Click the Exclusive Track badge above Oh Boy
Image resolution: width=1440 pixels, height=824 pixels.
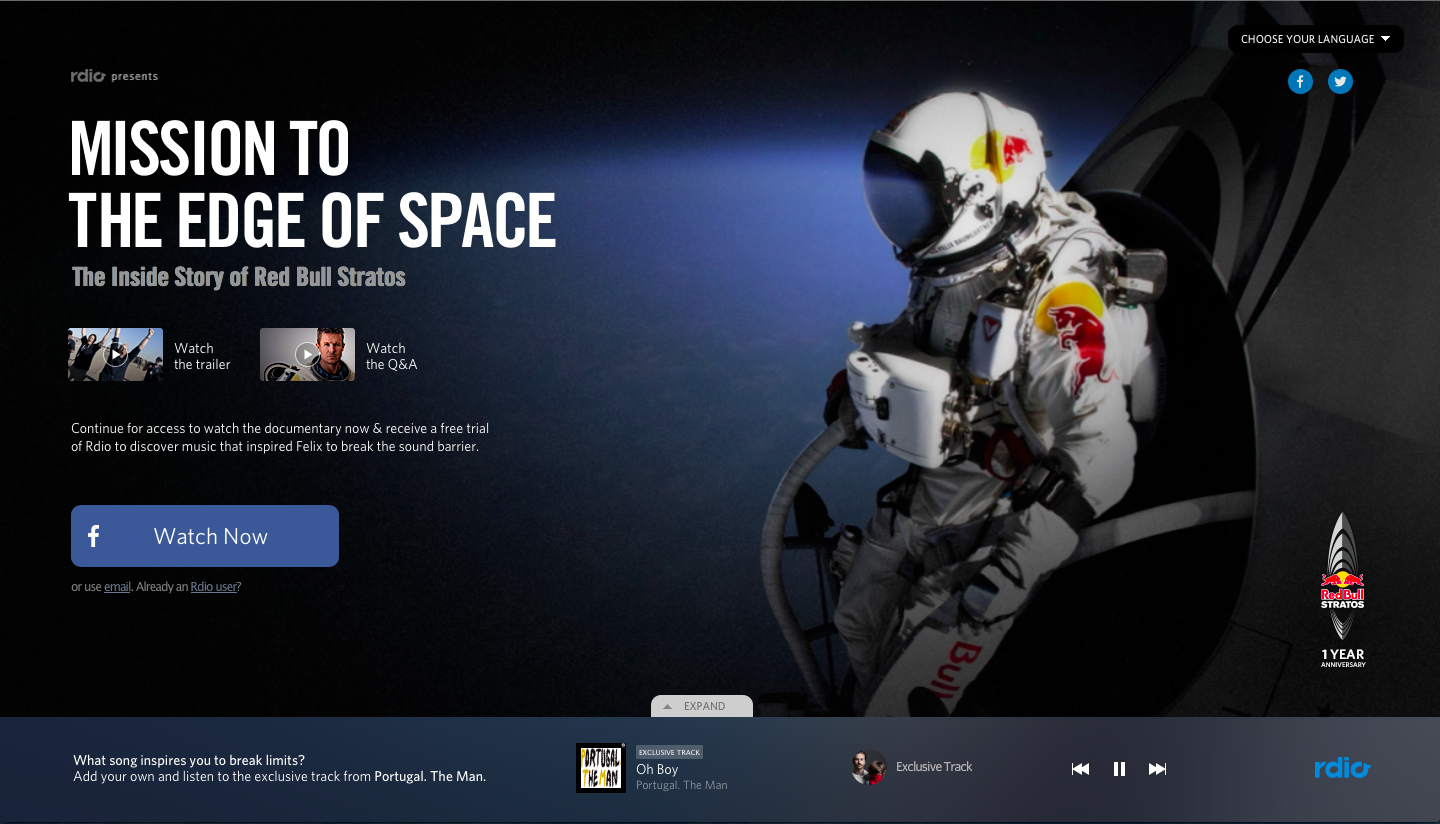pos(669,752)
